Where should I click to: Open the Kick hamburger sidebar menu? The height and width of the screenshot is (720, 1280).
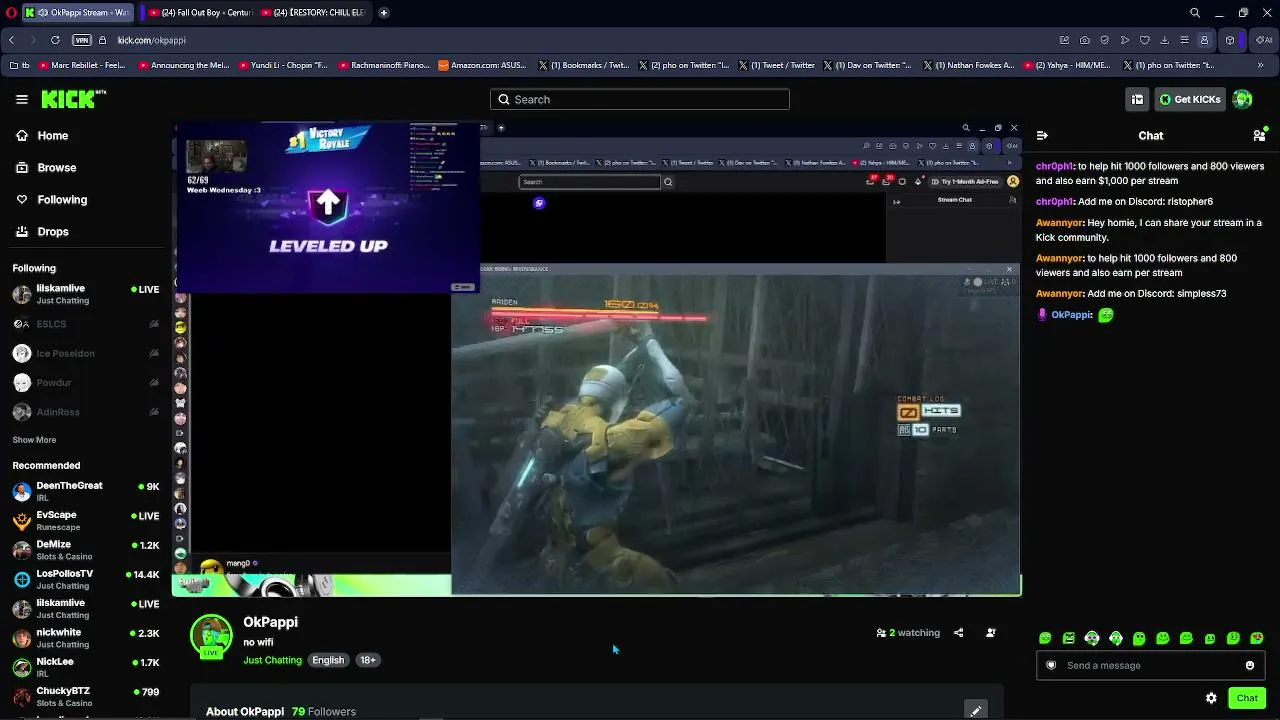[x=22, y=99]
